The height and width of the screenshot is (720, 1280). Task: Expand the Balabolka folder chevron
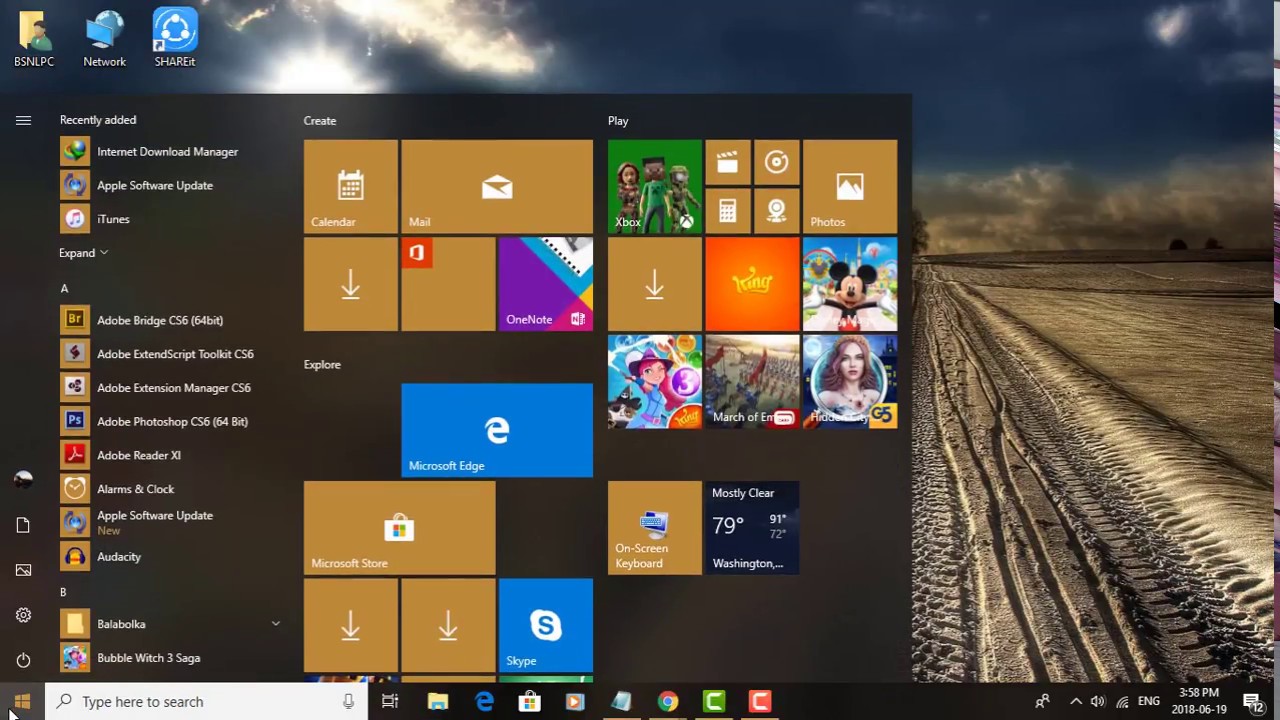pos(275,624)
